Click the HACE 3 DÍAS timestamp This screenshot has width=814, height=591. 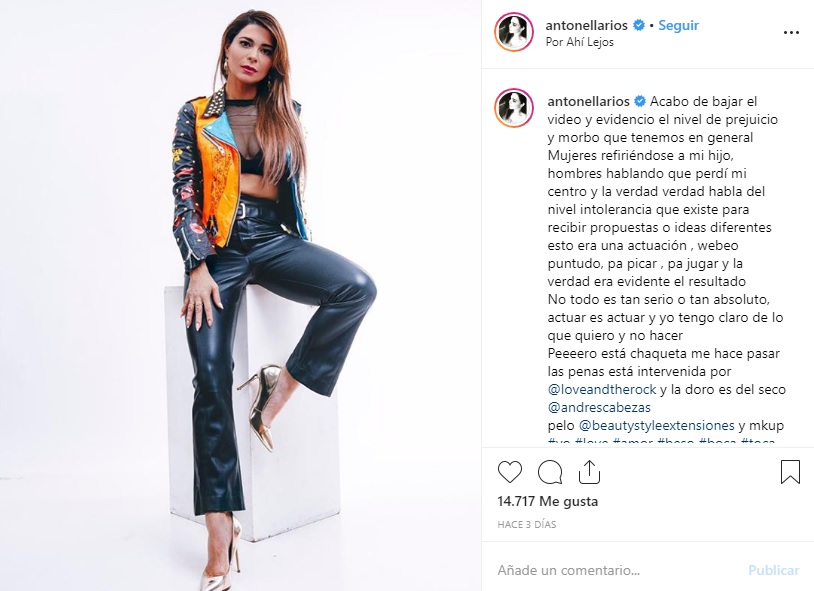[x=527, y=525]
